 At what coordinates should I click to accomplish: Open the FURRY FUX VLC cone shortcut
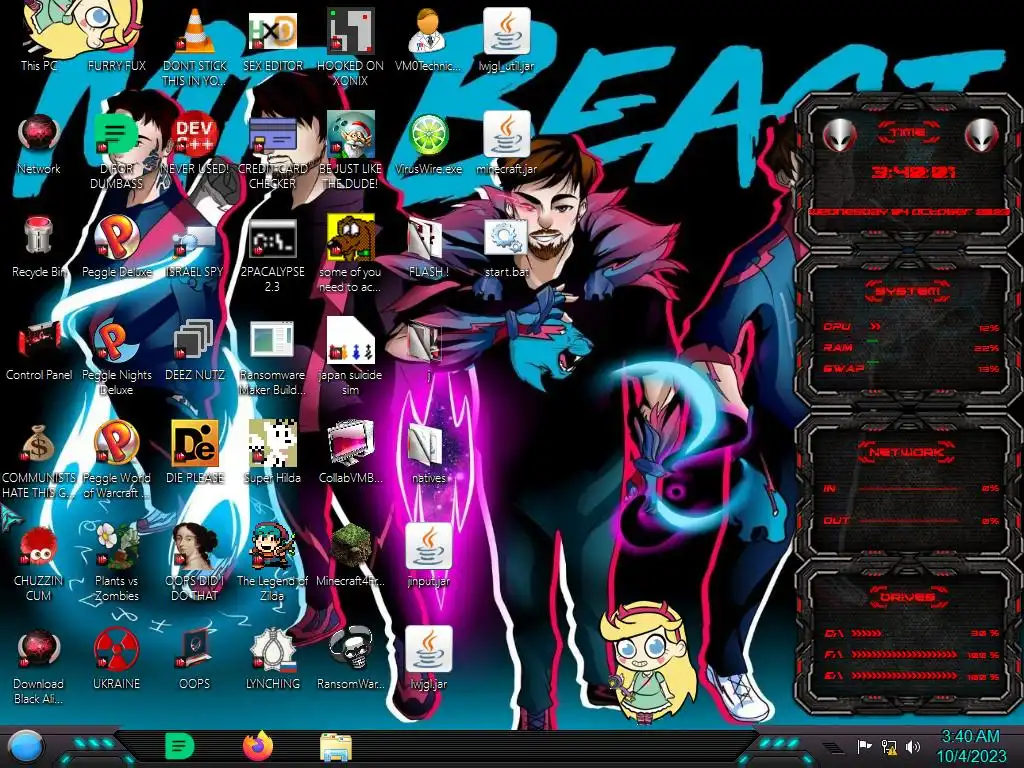click(x=195, y=31)
